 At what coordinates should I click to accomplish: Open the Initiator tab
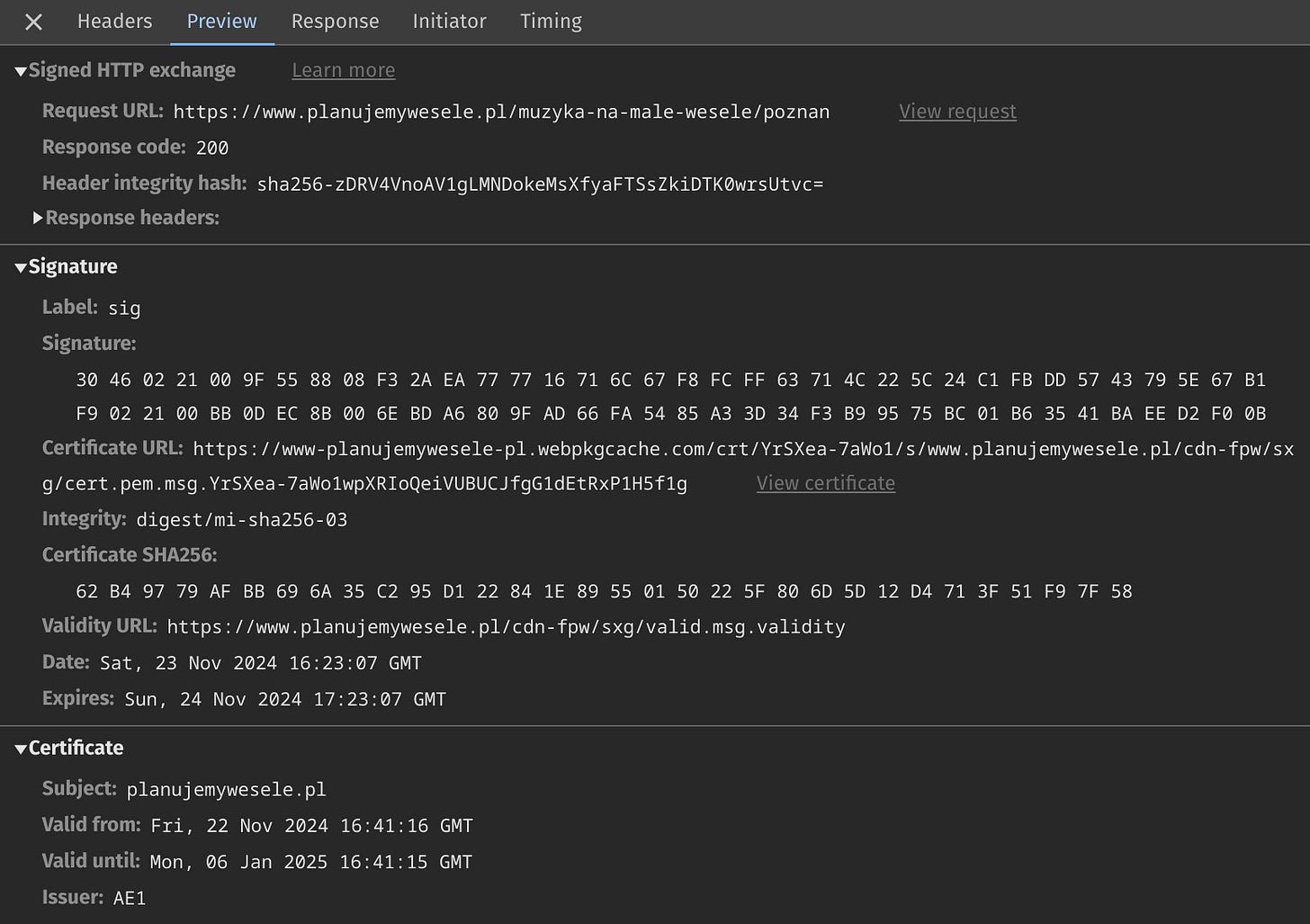[449, 22]
